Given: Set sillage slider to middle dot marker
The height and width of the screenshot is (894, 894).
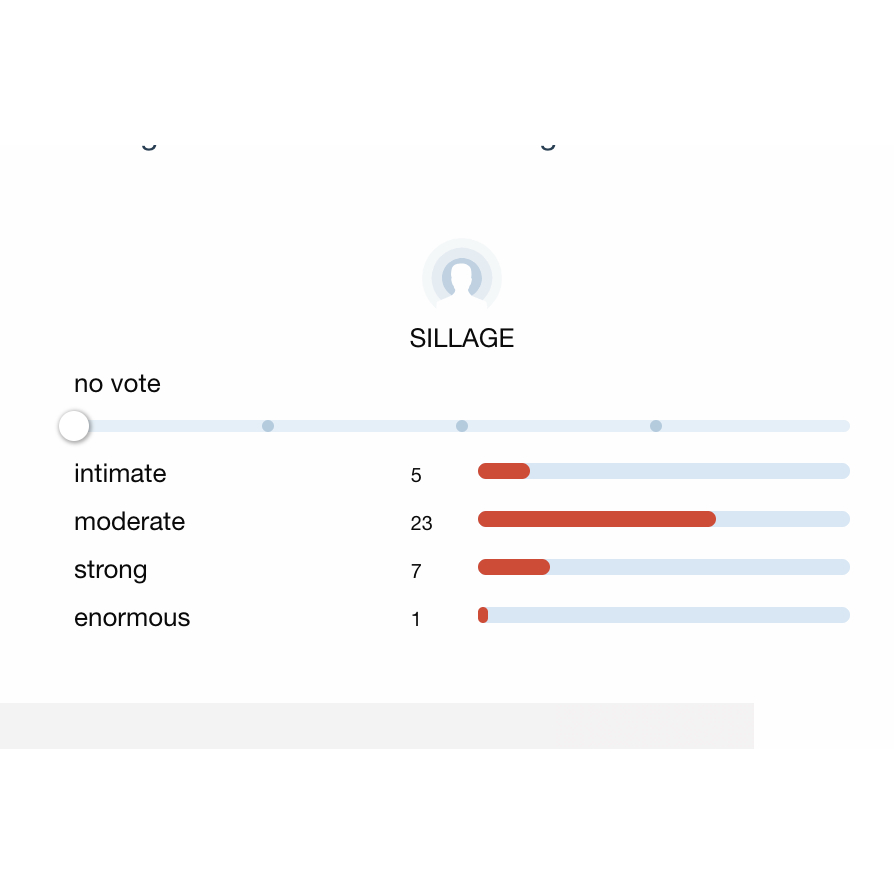Looking at the screenshot, I should coord(462,426).
